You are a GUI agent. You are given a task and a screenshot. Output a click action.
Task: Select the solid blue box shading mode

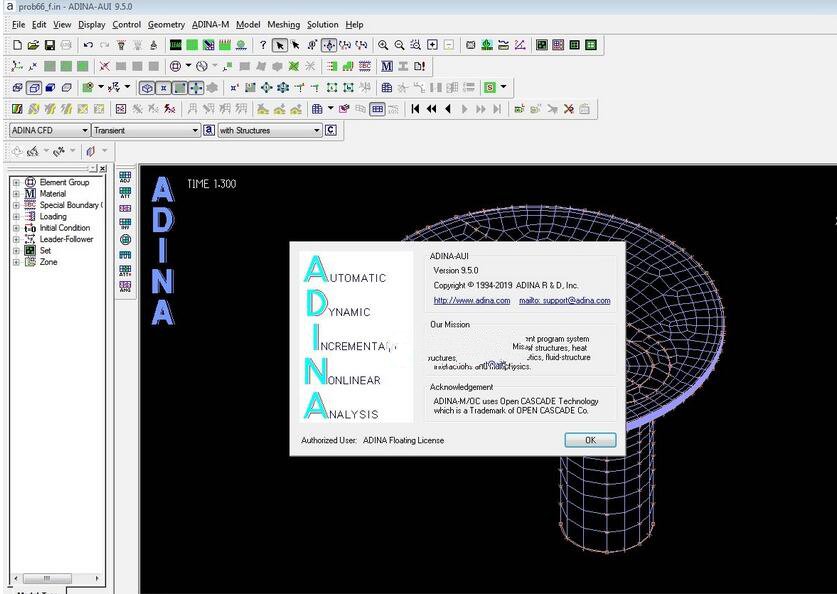(x=50, y=88)
